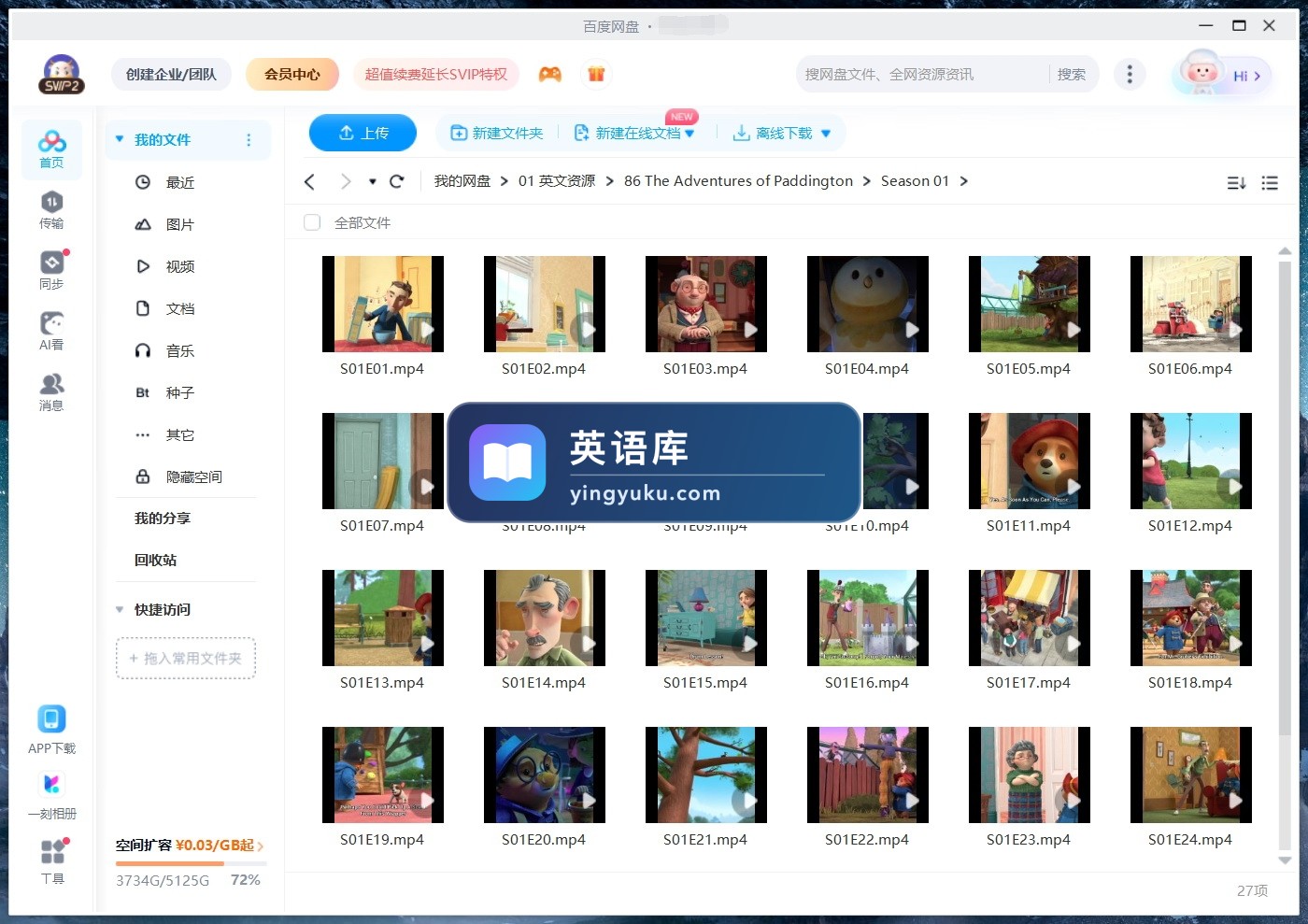Select the S01E20.mp4 thumbnail

tap(545, 775)
